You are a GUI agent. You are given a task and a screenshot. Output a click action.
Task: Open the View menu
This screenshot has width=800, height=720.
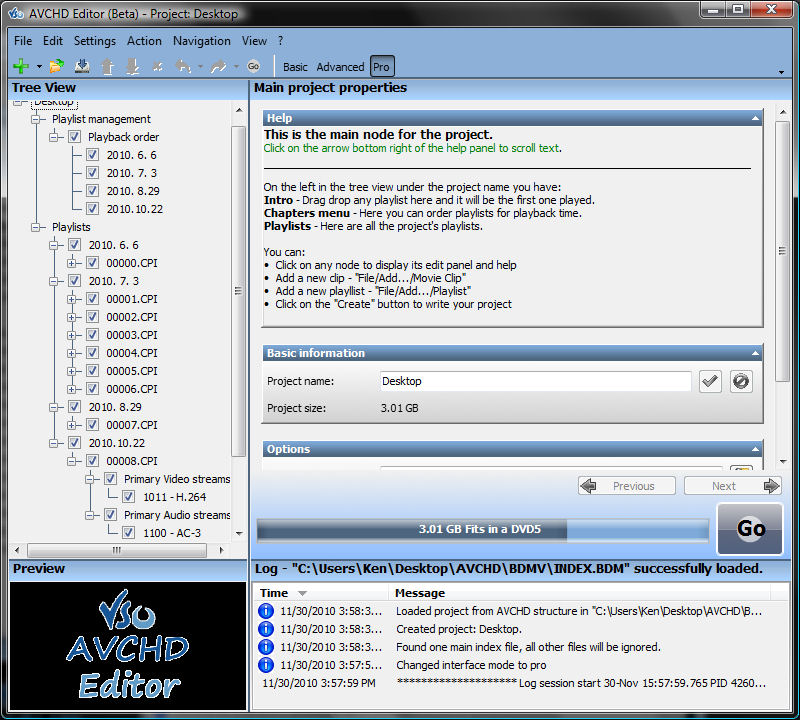pyautogui.click(x=254, y=41)
